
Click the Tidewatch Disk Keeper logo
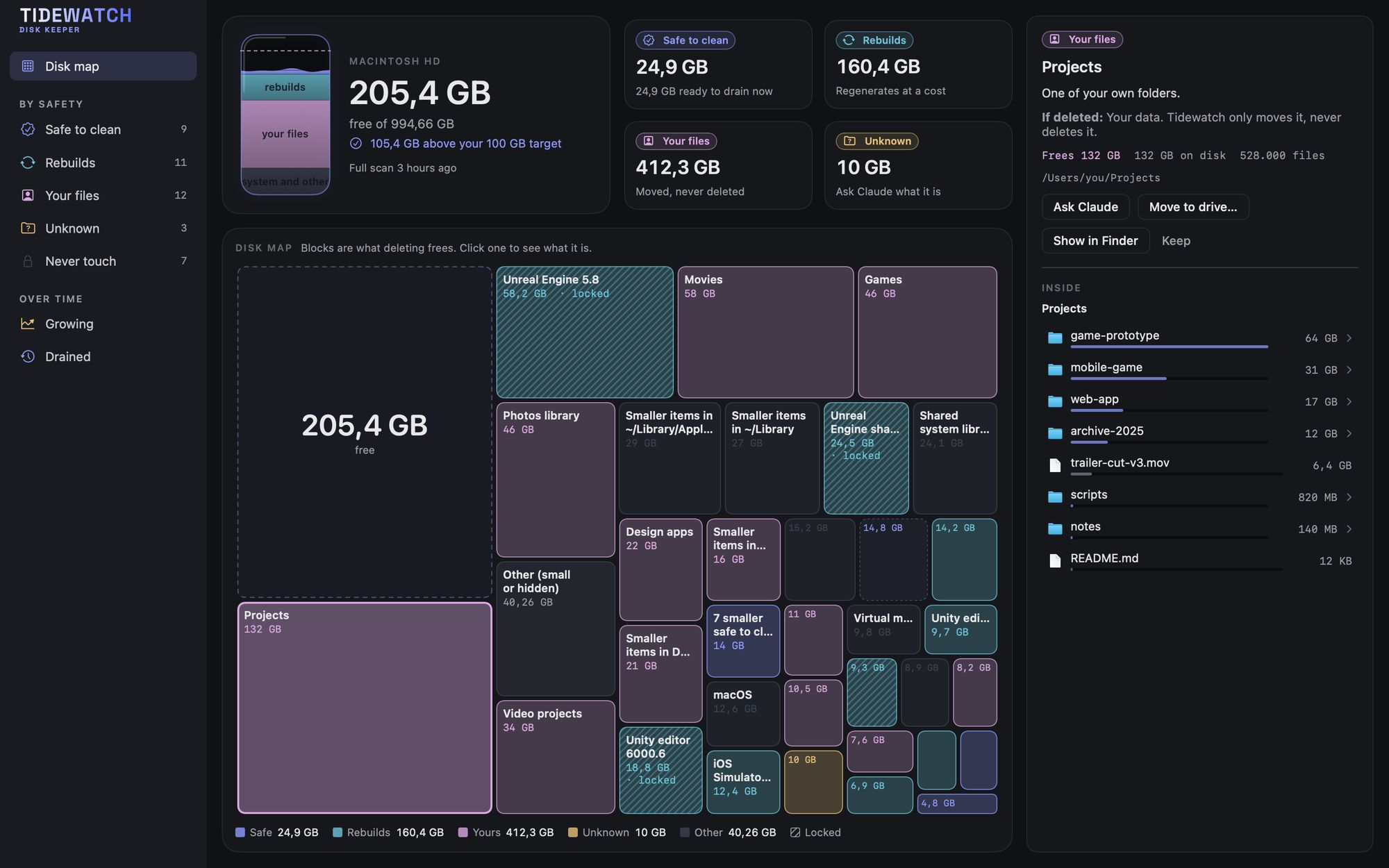pyautogui.click(x=76, y=19)
